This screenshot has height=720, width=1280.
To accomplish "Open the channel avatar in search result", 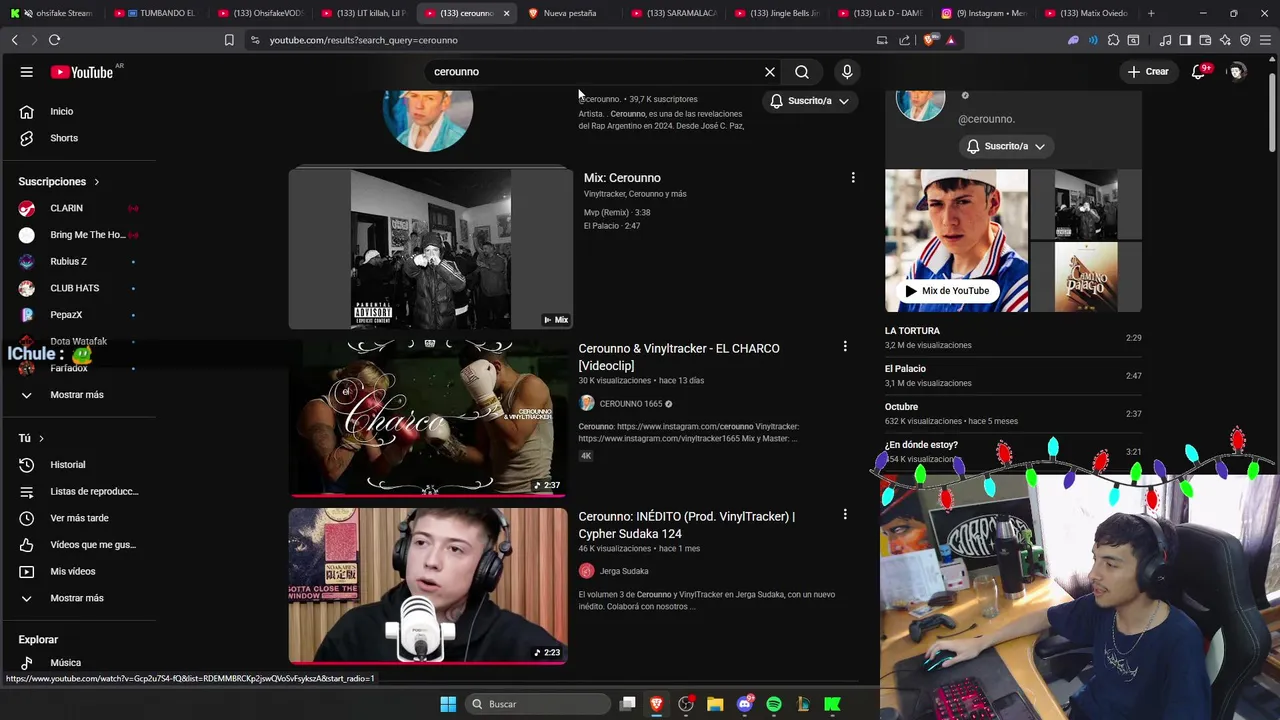I will pyautogui.click(x=428, y=120).
